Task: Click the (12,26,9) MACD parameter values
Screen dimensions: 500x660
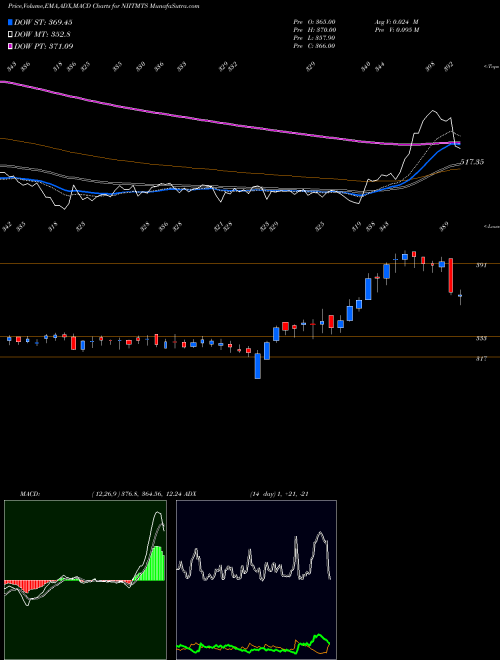Action: tap(137, 494)
